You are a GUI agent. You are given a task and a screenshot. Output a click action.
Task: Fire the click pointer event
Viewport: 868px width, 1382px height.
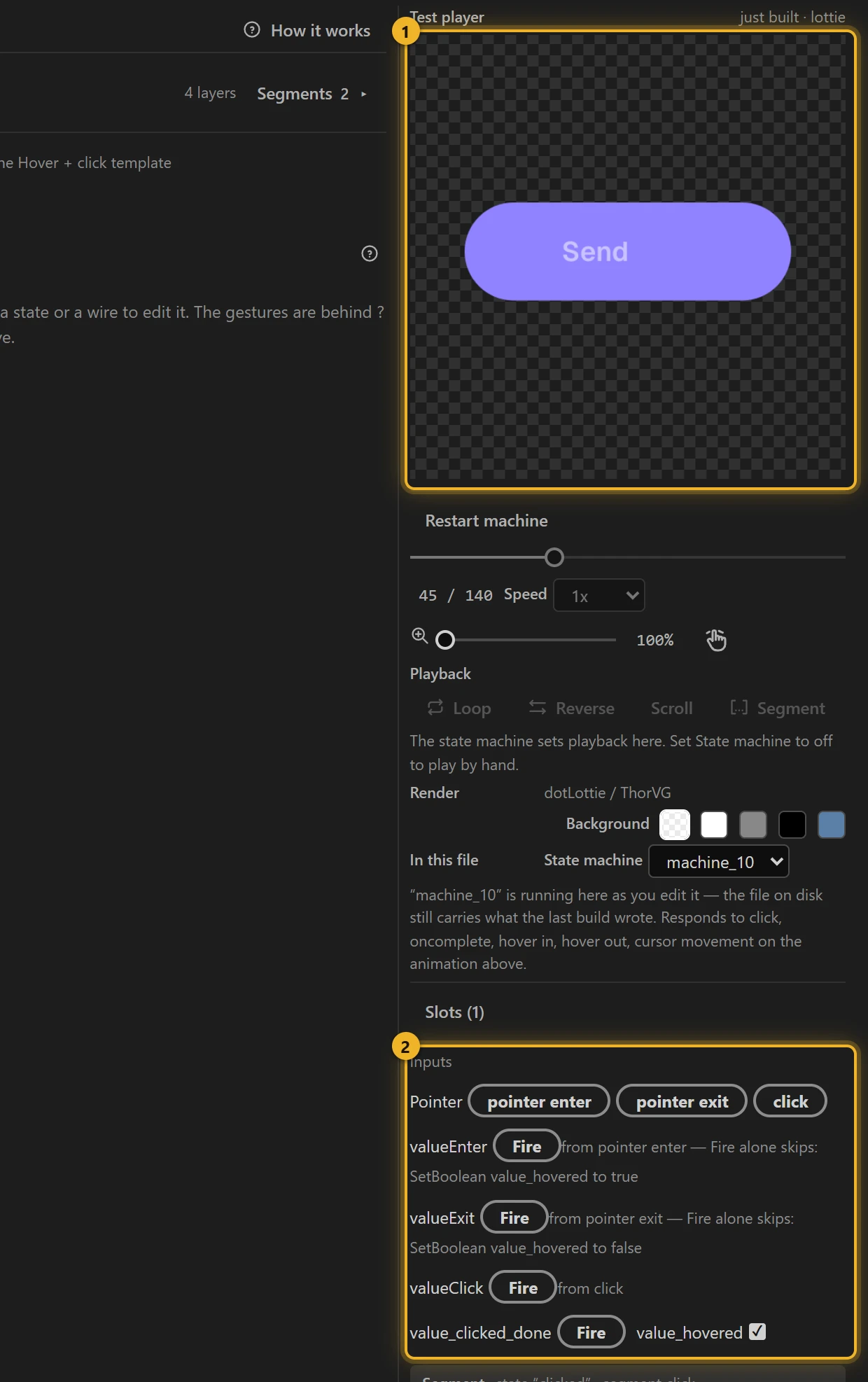(x=790, y=1101)
